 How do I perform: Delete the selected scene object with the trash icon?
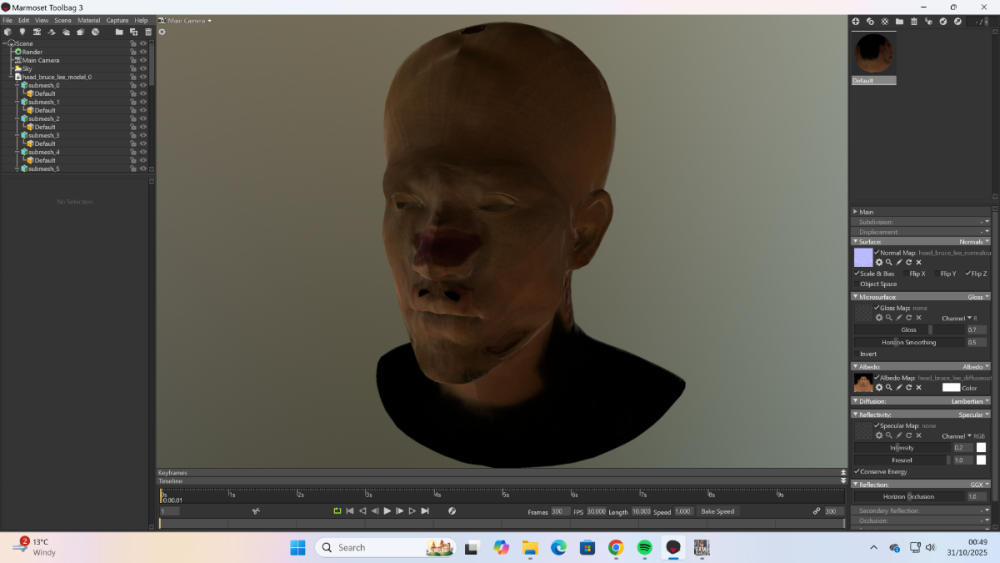(149, 32)
